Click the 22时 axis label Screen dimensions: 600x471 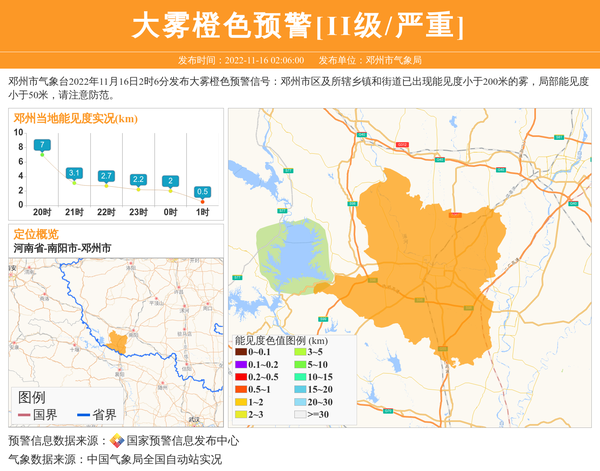pos(106,212)
